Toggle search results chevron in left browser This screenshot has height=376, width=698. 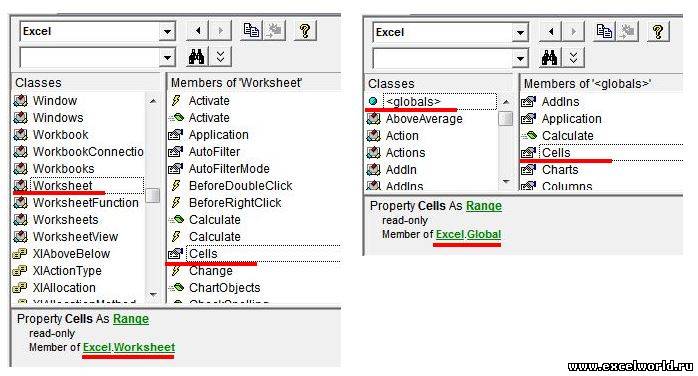[220, 57]
